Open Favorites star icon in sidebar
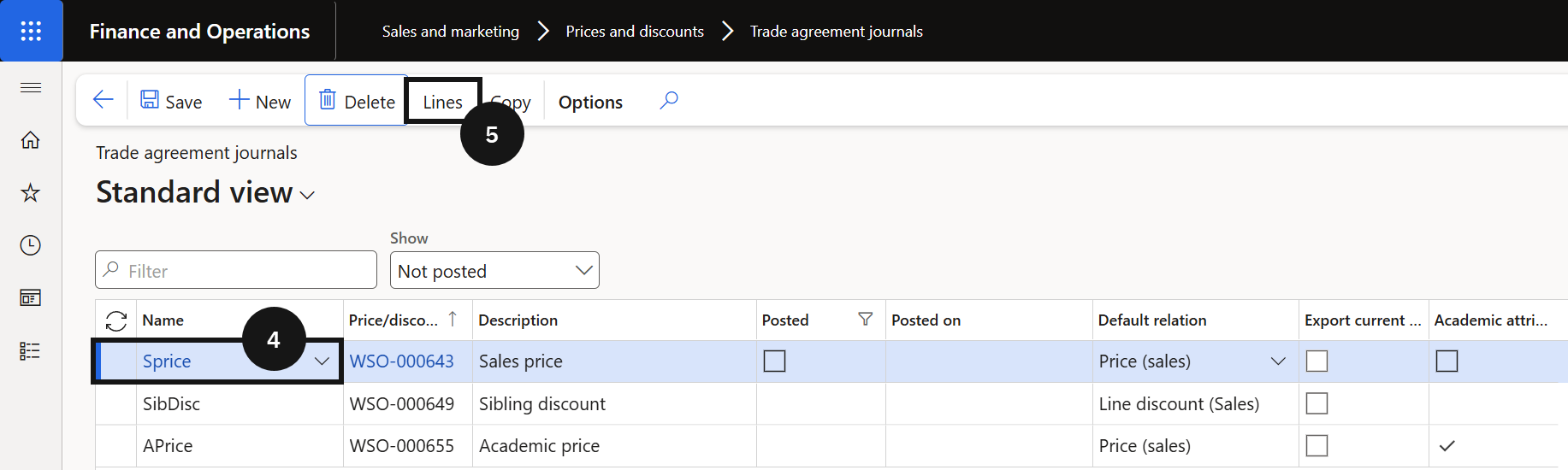The width and height of the screenshot is (1568, 470). click(31, 192)
